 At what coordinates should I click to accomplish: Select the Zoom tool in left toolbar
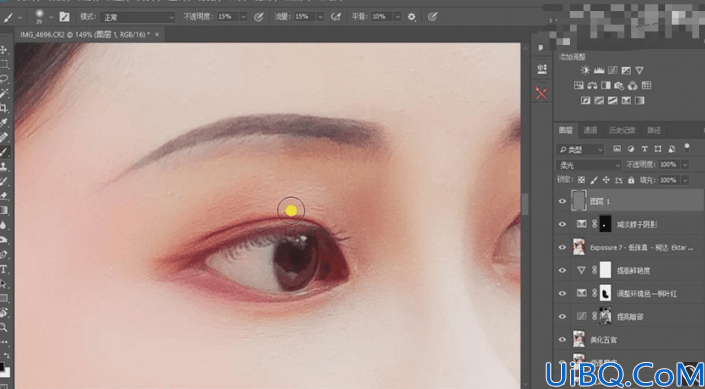(x=4, y=327)
